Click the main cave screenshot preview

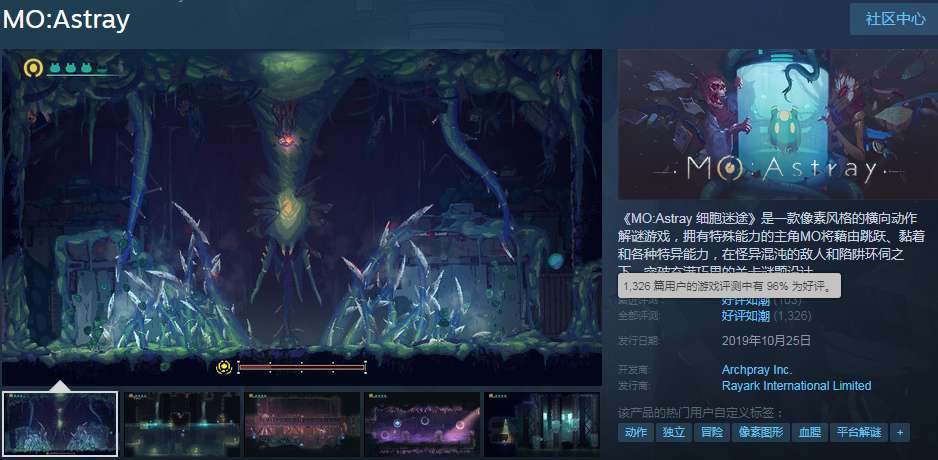click(x=302, y=217)
